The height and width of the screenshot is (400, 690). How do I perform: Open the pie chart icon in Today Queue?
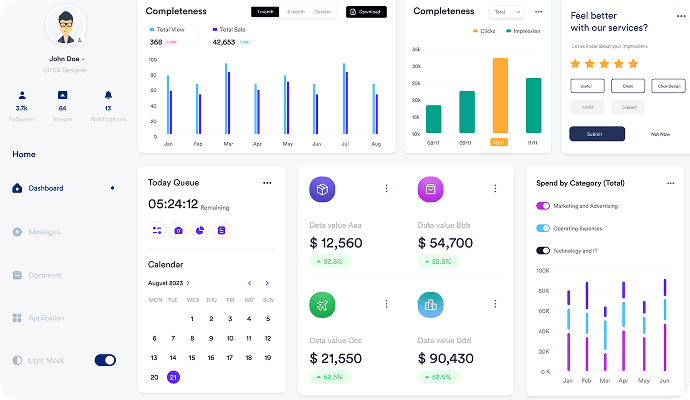point(200,230)
